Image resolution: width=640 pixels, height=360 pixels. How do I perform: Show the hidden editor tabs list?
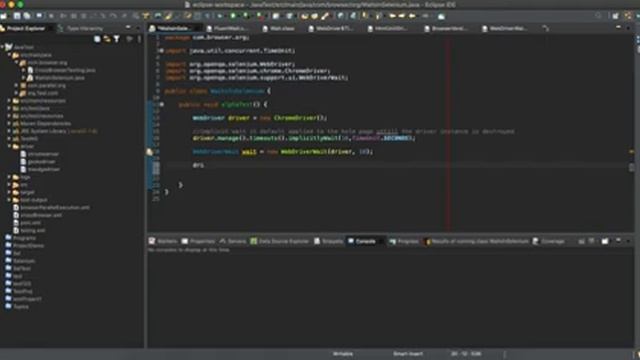pos(546,28)
